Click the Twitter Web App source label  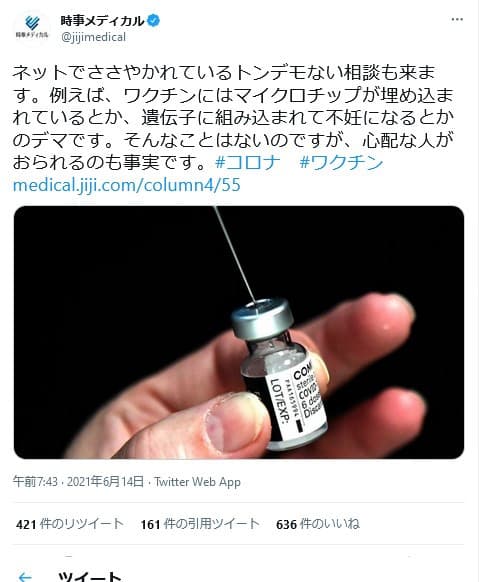click(197, 482)
